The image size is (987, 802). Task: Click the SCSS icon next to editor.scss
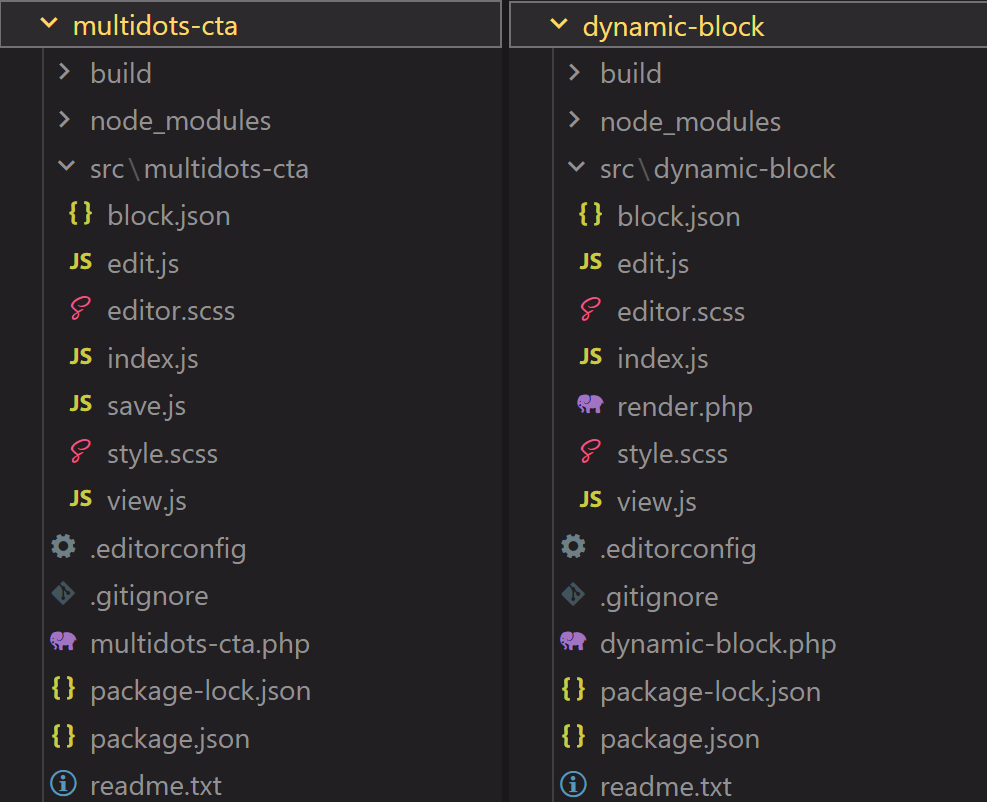[81, 311]
